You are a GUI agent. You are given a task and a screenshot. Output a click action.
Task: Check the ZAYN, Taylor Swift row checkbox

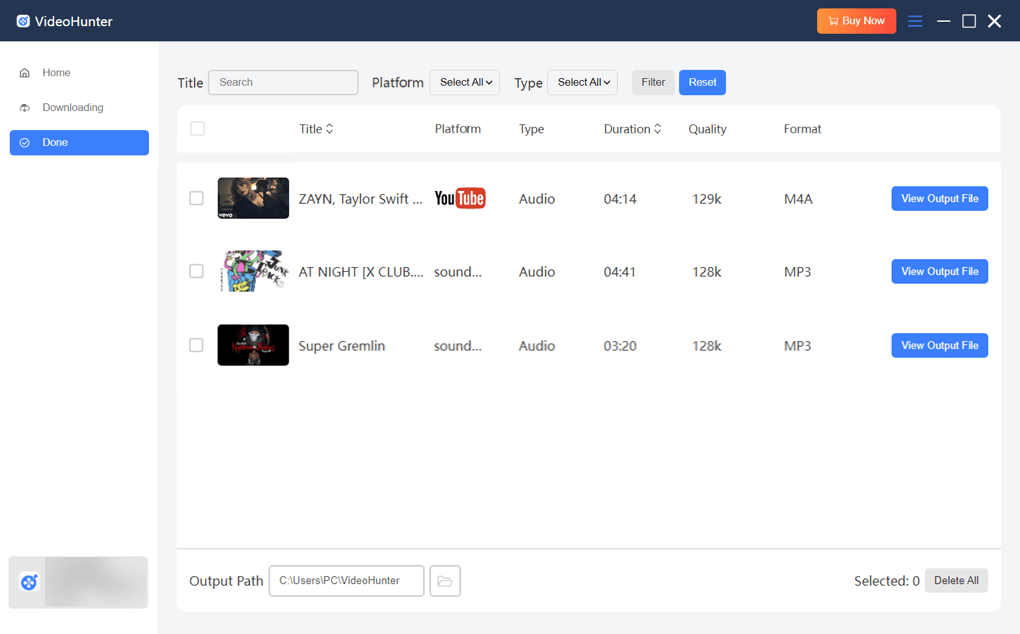tap(197, 198)
